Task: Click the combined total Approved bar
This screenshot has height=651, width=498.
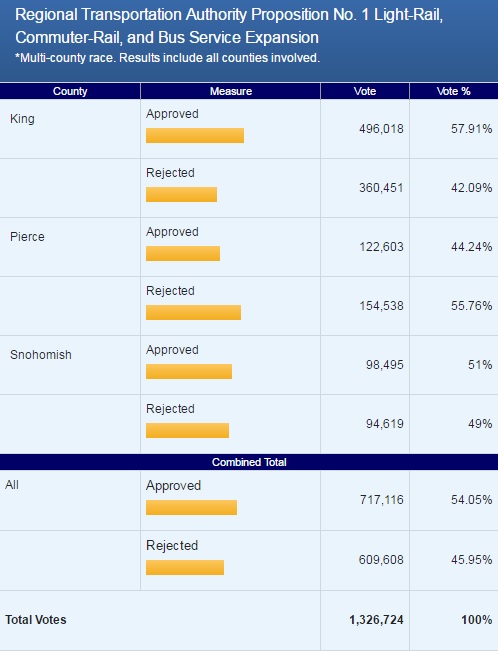Action: (191, 508)
